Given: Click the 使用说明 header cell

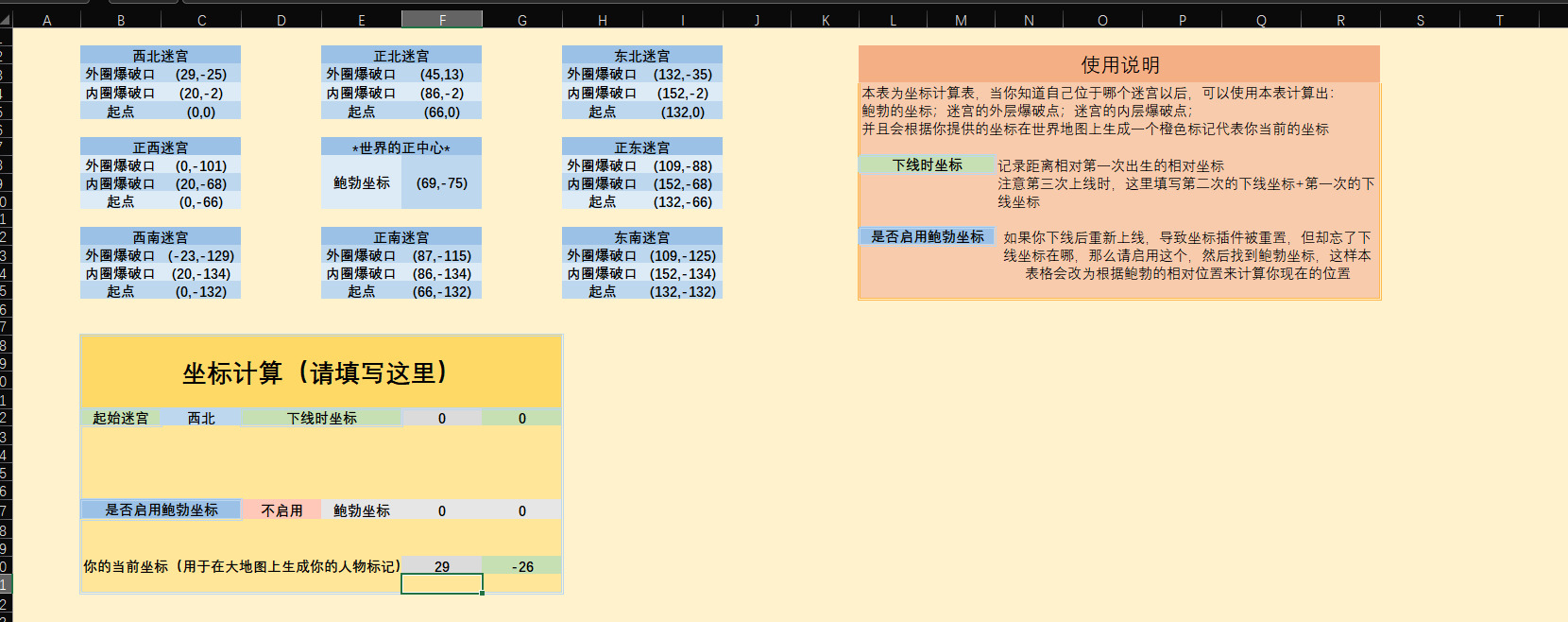Looking at the screenshot, I should 1119,64.
